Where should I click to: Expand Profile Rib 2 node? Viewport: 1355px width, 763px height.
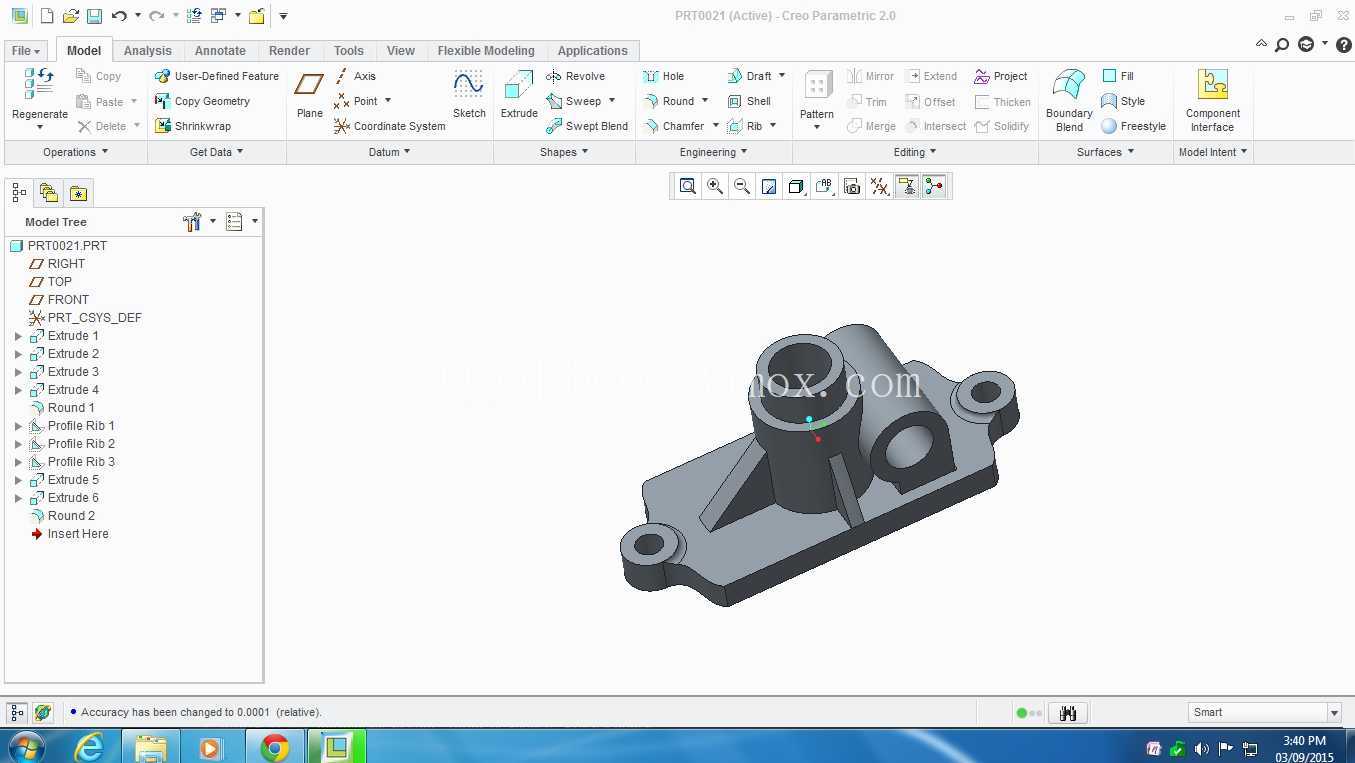click(18, 444)
